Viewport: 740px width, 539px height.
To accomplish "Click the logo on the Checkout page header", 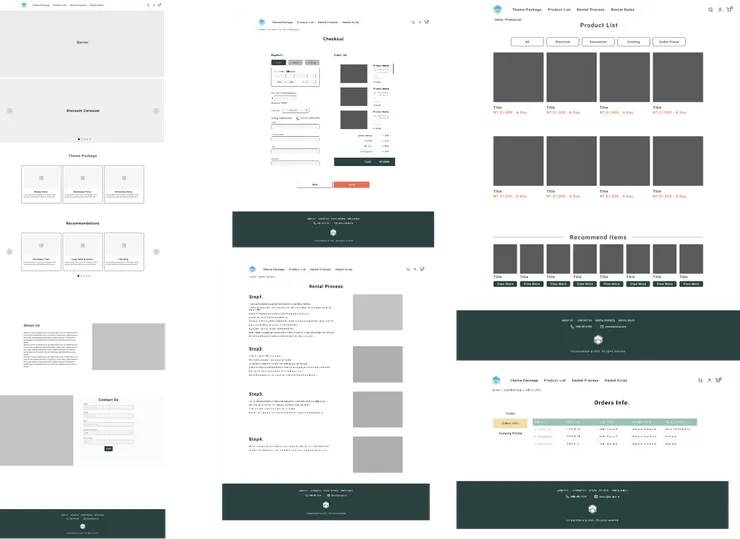I will point(262,22).
